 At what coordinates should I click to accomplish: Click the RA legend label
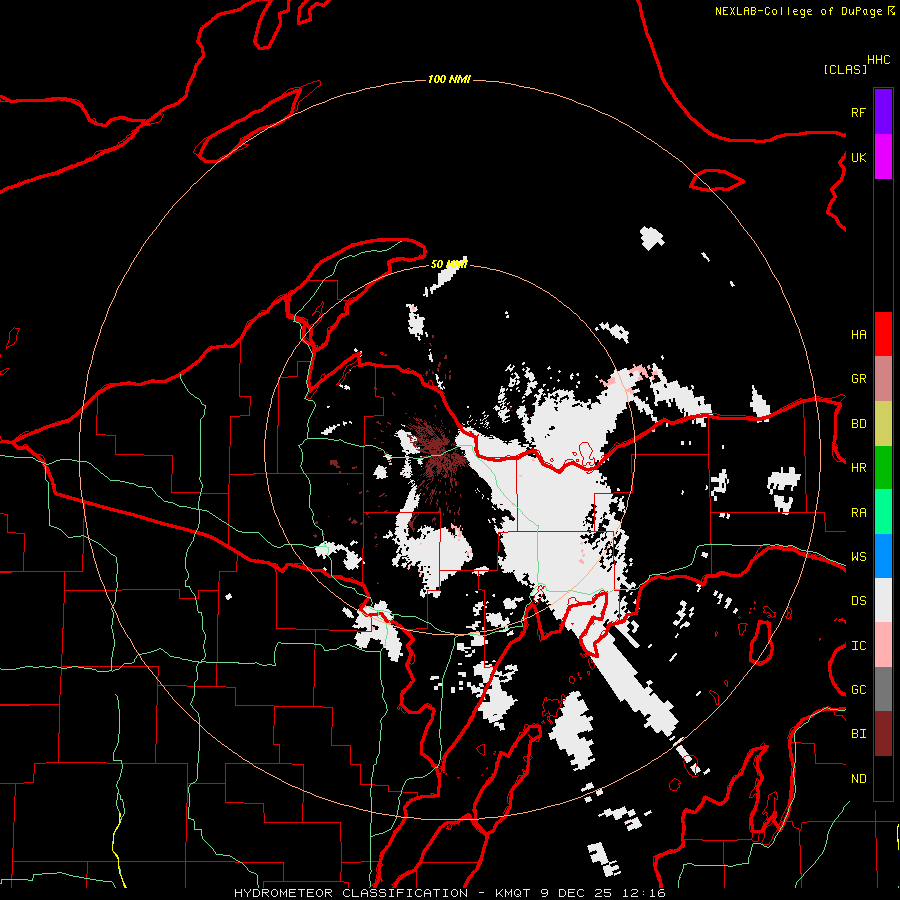(858, 512)
